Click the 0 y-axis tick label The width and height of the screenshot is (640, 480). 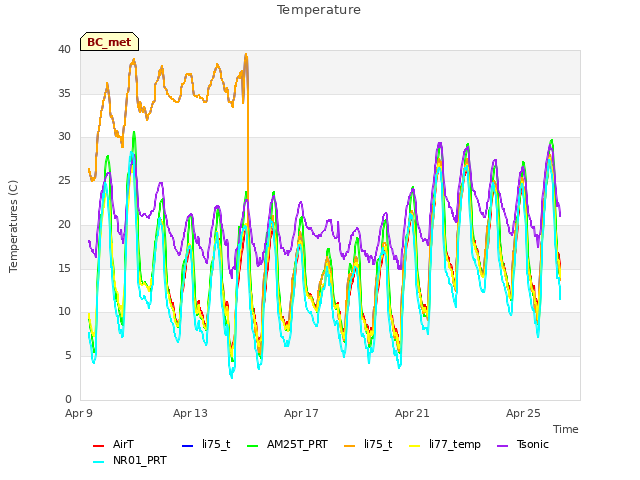pyautogui.click(x=68, y=399)
